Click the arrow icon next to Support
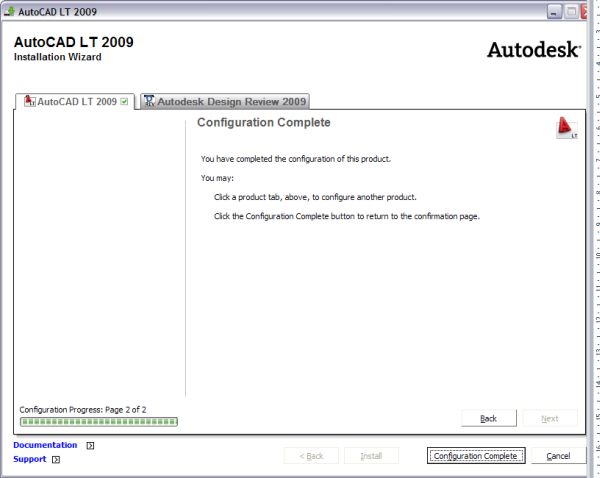This screenshot has width=600, height=478. (x=56, y=459)
